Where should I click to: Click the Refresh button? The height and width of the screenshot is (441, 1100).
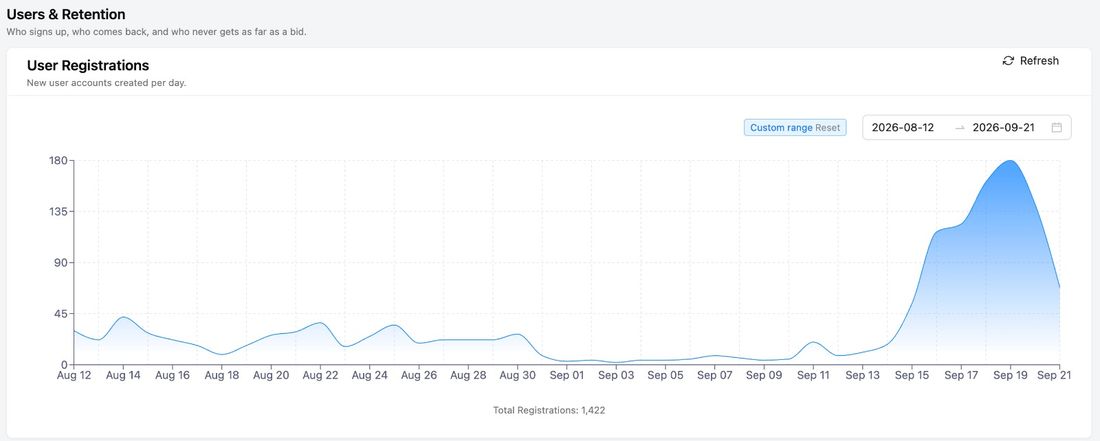(1031, 61)
